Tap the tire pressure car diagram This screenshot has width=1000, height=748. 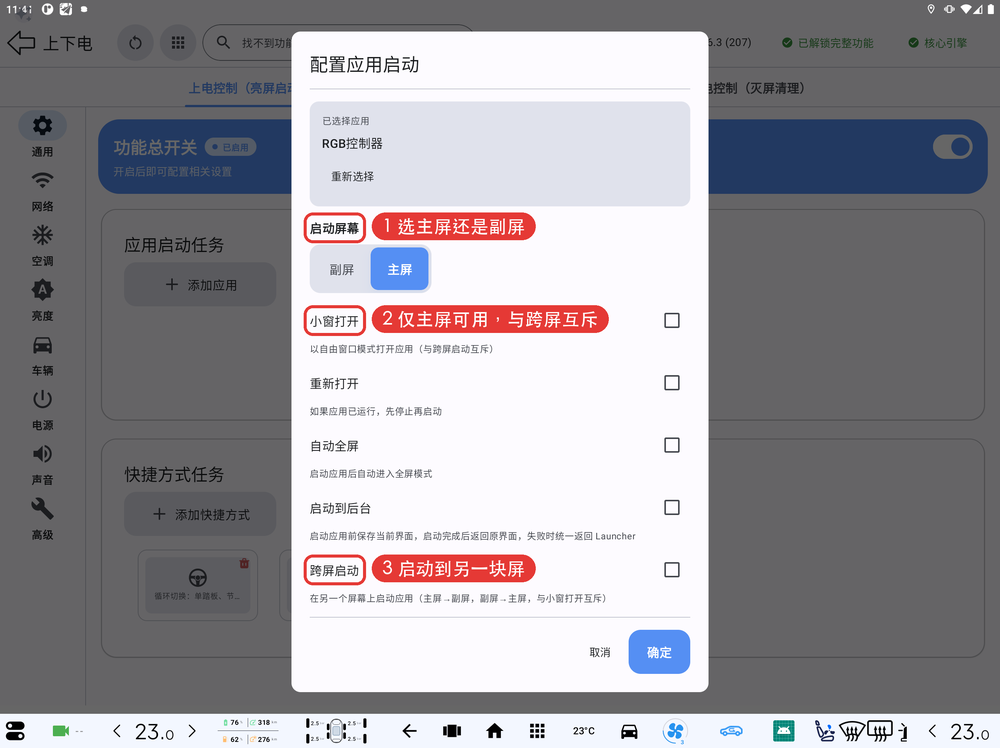336,731
